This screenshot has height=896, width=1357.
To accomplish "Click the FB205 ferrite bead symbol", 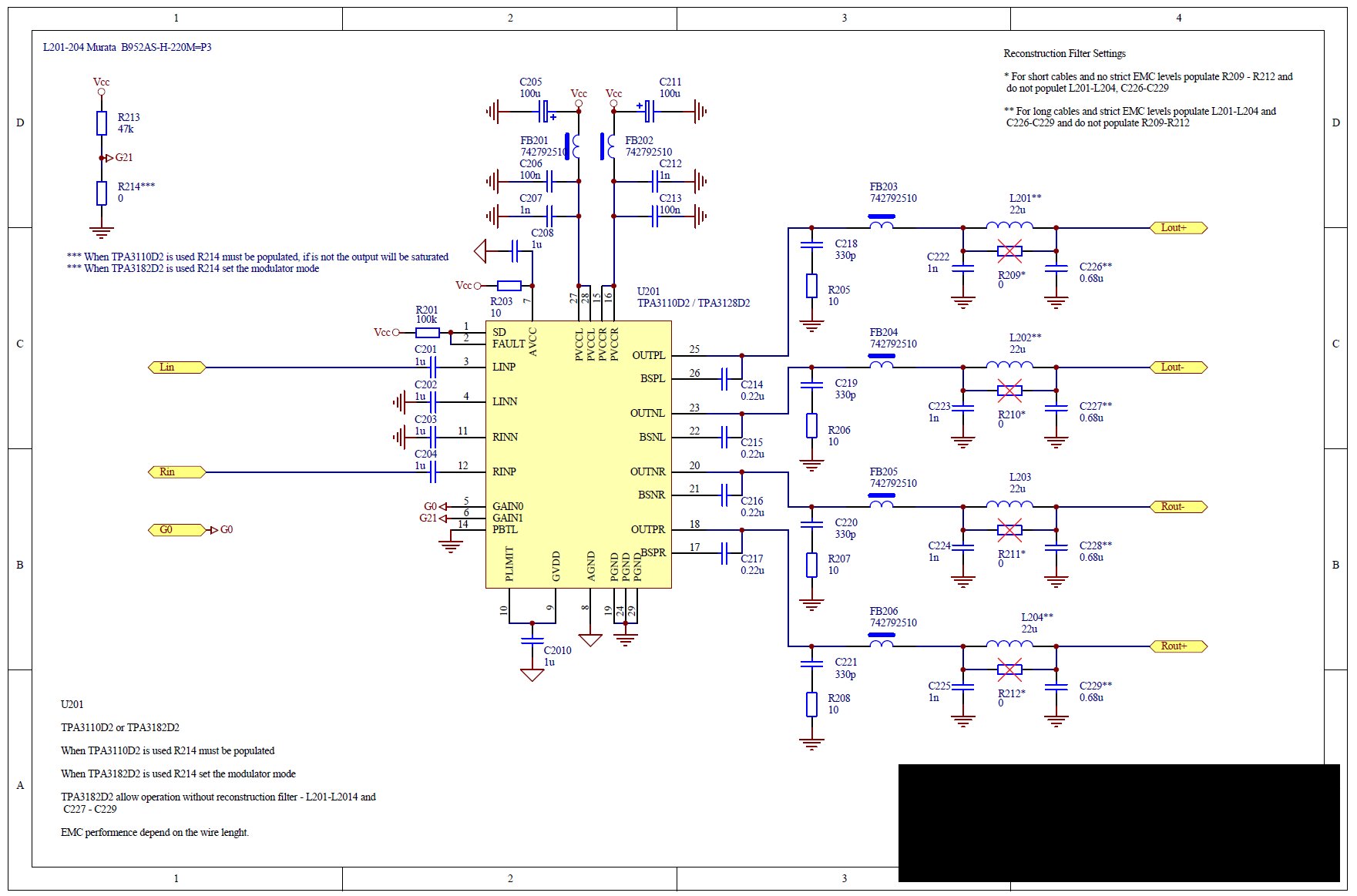I will [882, 501].
